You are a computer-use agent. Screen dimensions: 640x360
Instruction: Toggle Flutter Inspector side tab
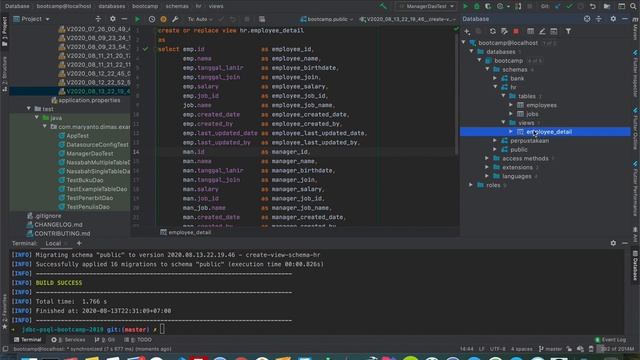tap(635, 73)
